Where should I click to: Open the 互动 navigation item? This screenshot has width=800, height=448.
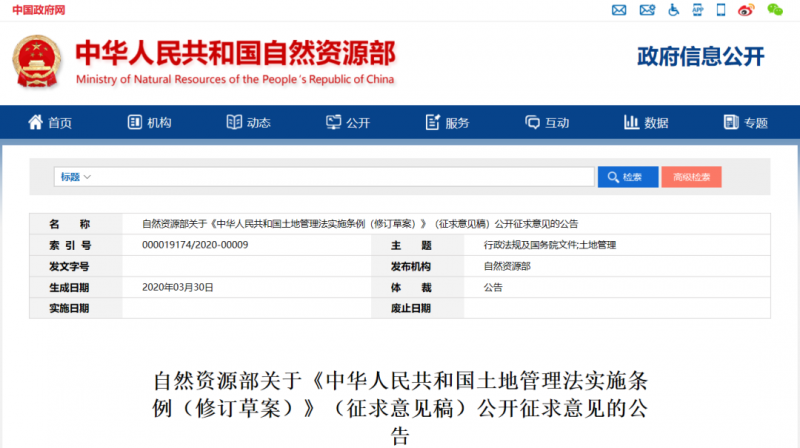click(x=547, y=122)
